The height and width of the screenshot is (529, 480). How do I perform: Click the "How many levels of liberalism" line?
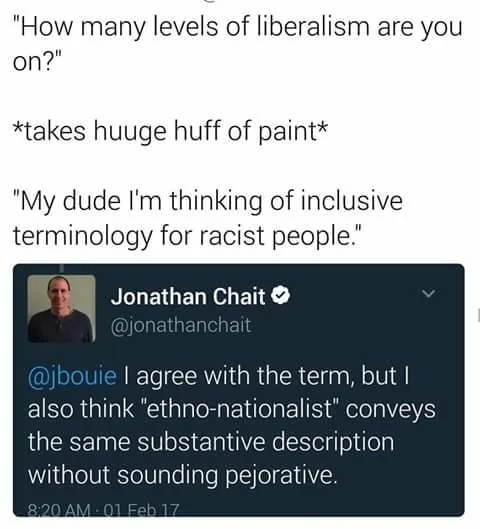pyautogui.click(x=237, y=27)
